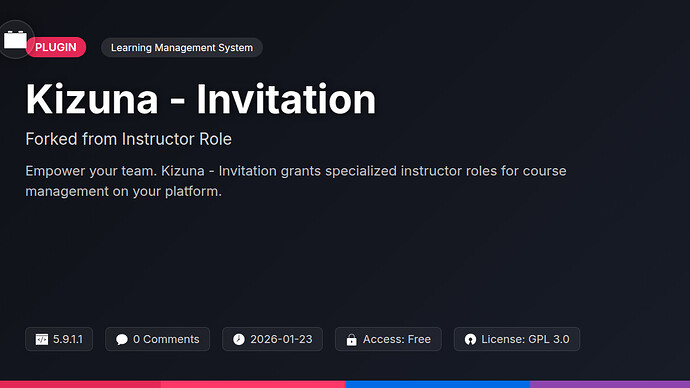Click the 5.9.1.1 version badge text
Screen dimensions: 690x388
(68, 339)
